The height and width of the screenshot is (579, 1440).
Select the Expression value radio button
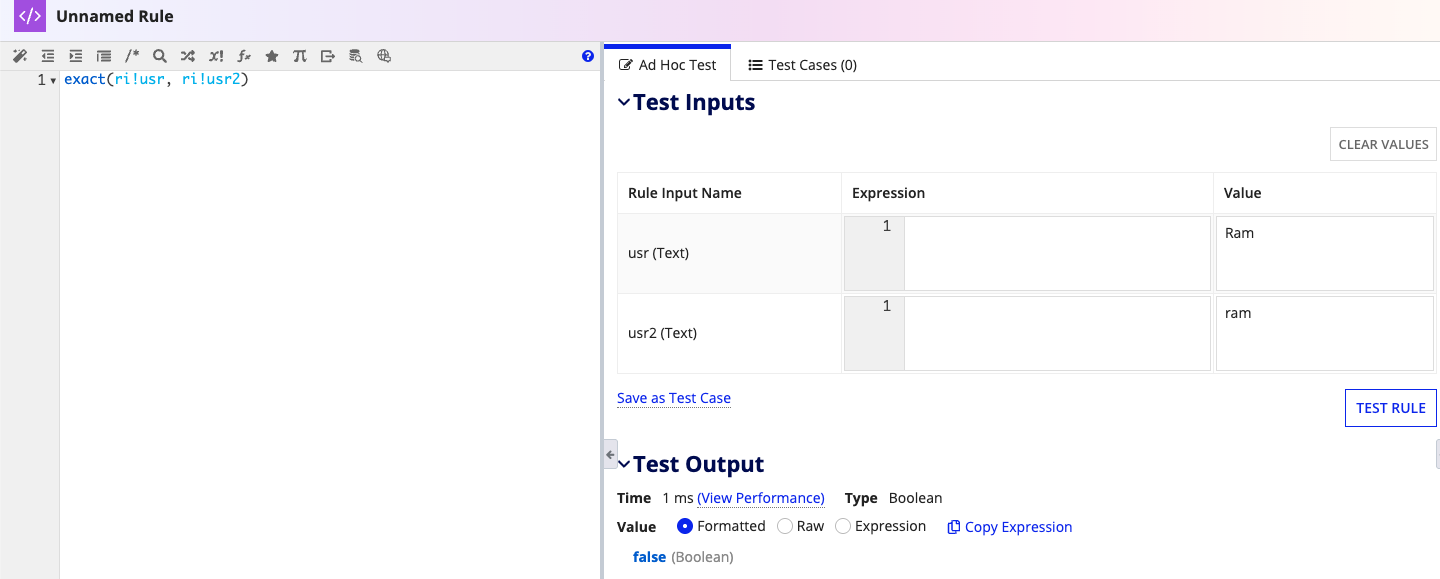843,526
